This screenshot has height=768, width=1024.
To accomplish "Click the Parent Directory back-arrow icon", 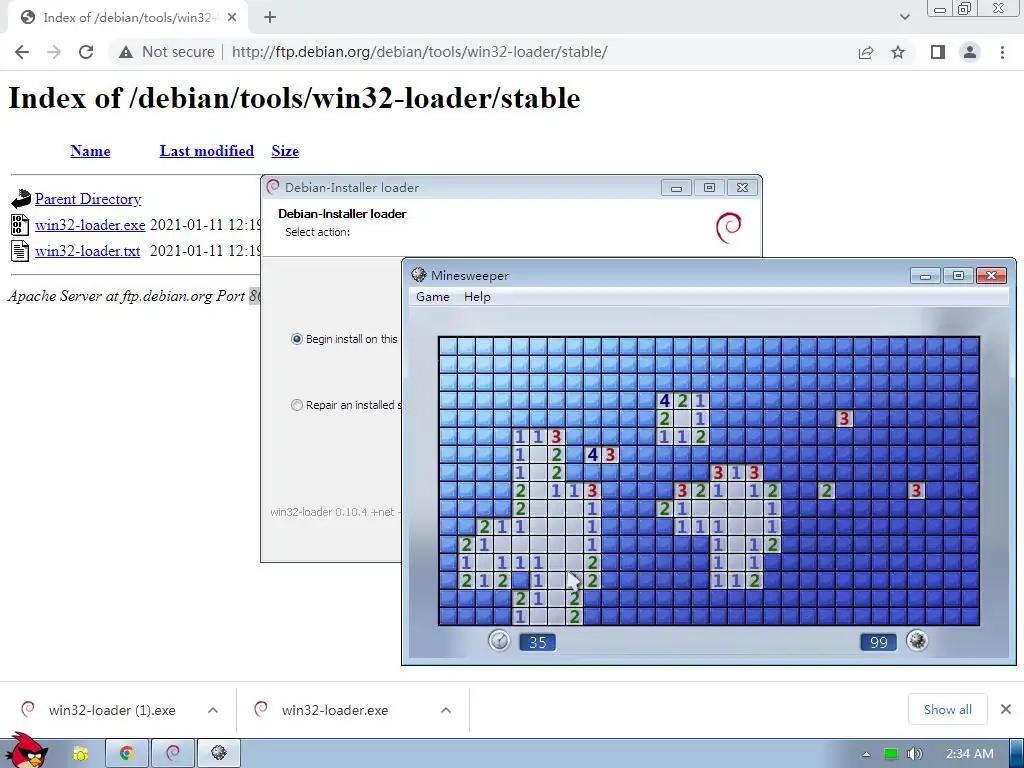I will coord(21,199).
